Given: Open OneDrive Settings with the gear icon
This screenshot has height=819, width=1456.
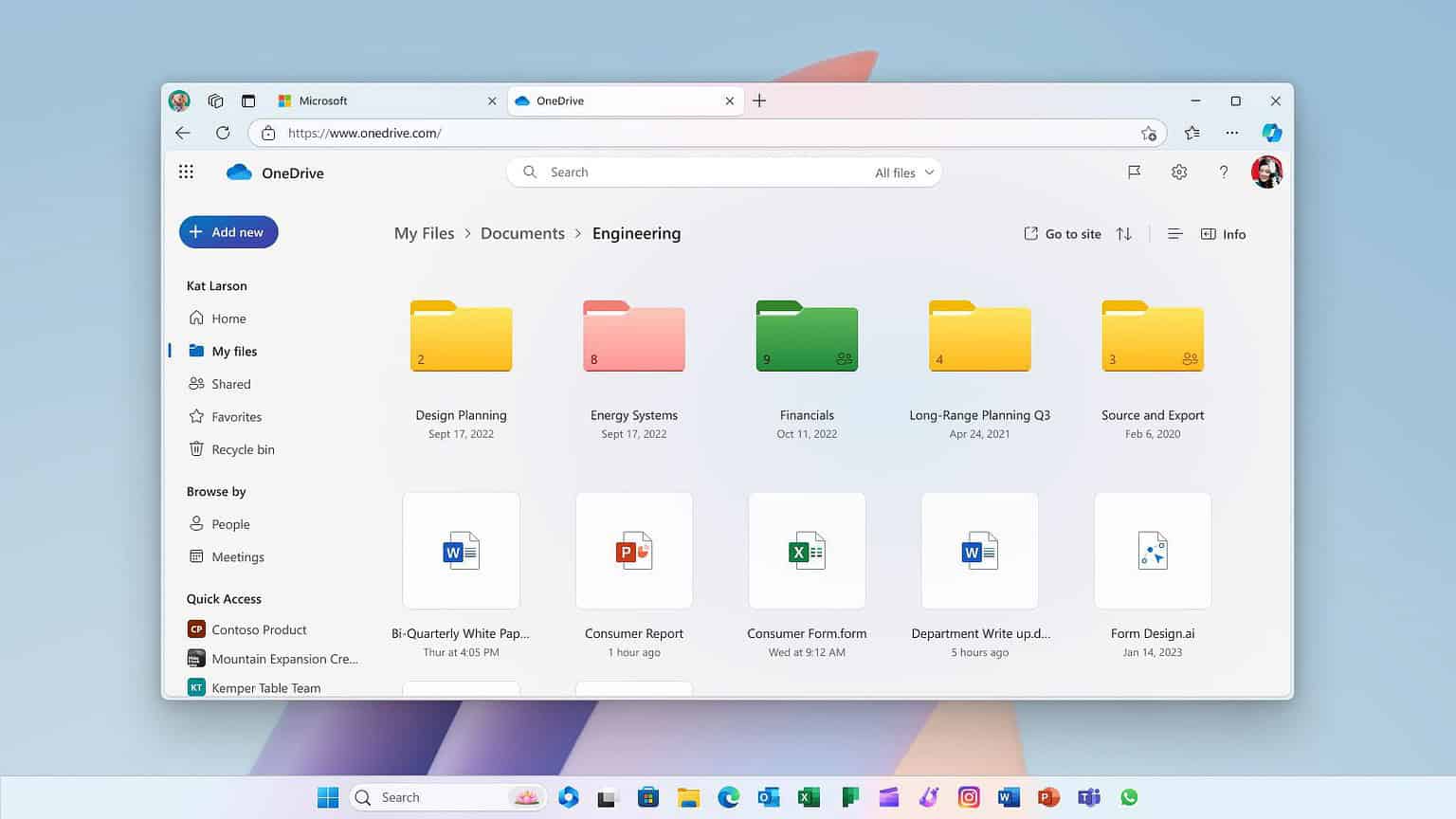Looking at the screenshot, I should (1178, 172).
